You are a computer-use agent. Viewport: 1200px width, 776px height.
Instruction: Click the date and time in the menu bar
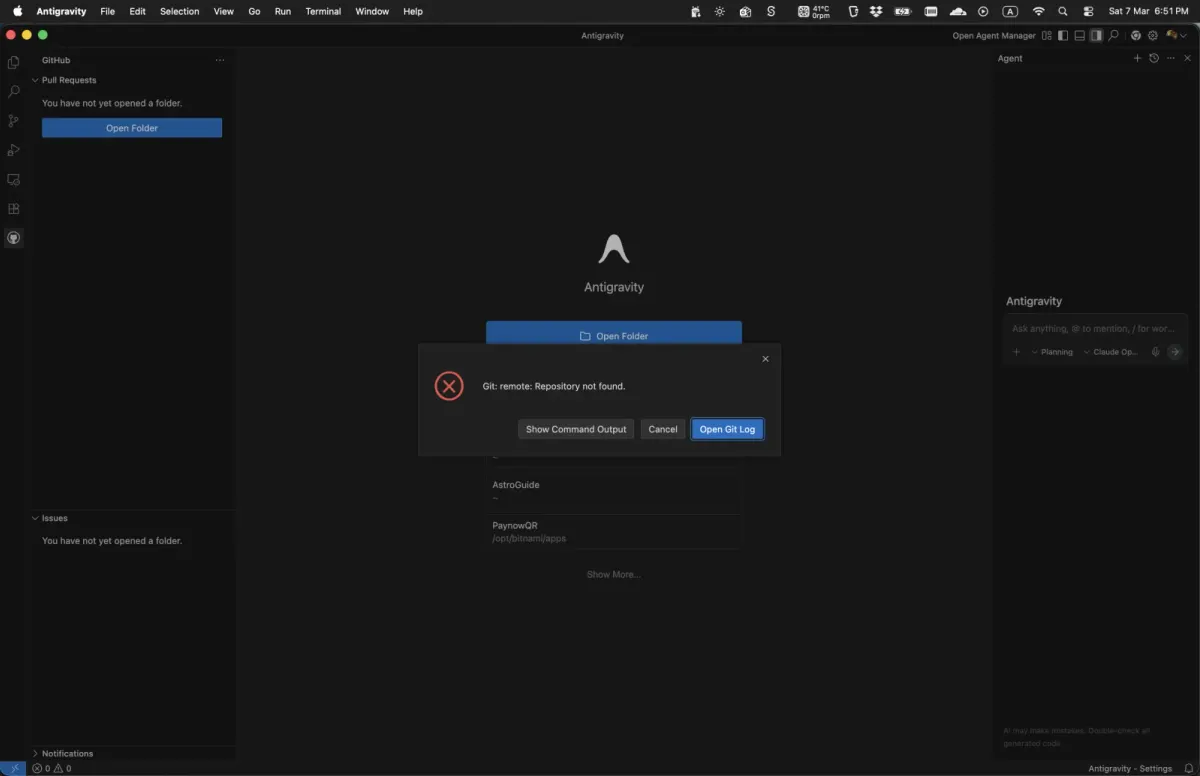[x=1148, y=11]
